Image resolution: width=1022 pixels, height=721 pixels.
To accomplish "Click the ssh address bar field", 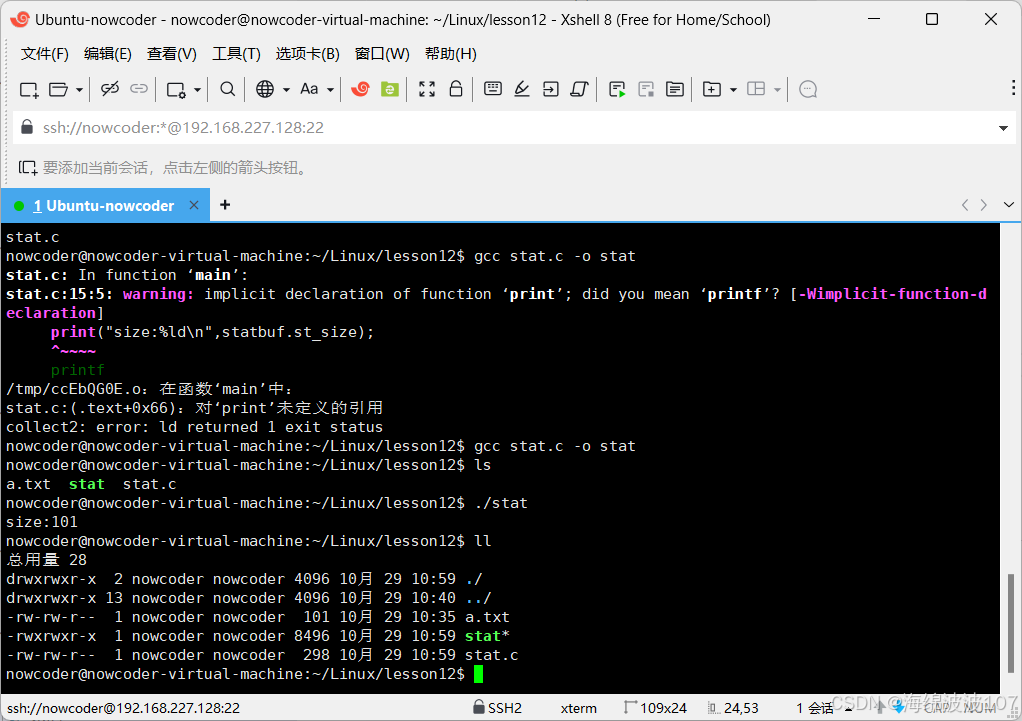I will [x=515, y=127].
